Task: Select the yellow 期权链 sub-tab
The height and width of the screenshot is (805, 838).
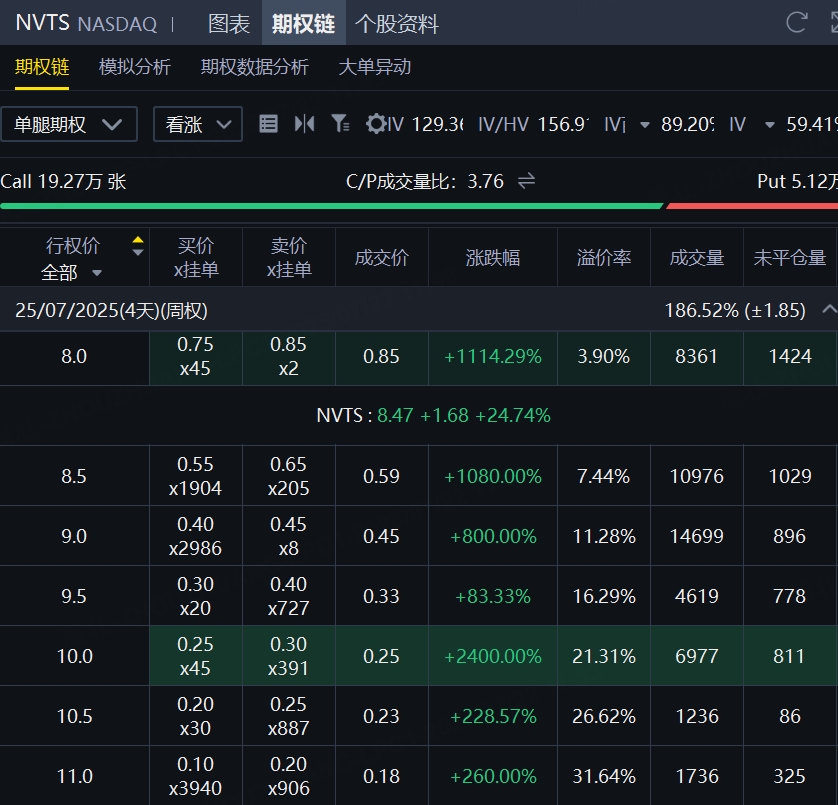Action: 42,67
